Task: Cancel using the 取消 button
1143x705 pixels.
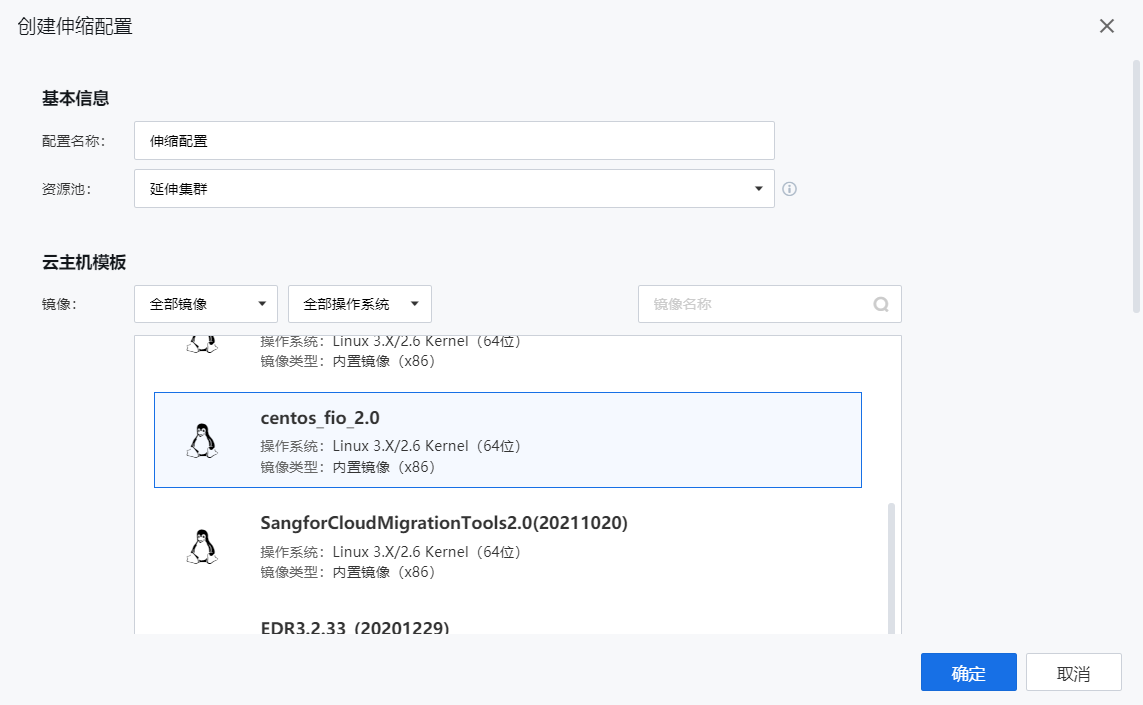Action: (1073, 673)
